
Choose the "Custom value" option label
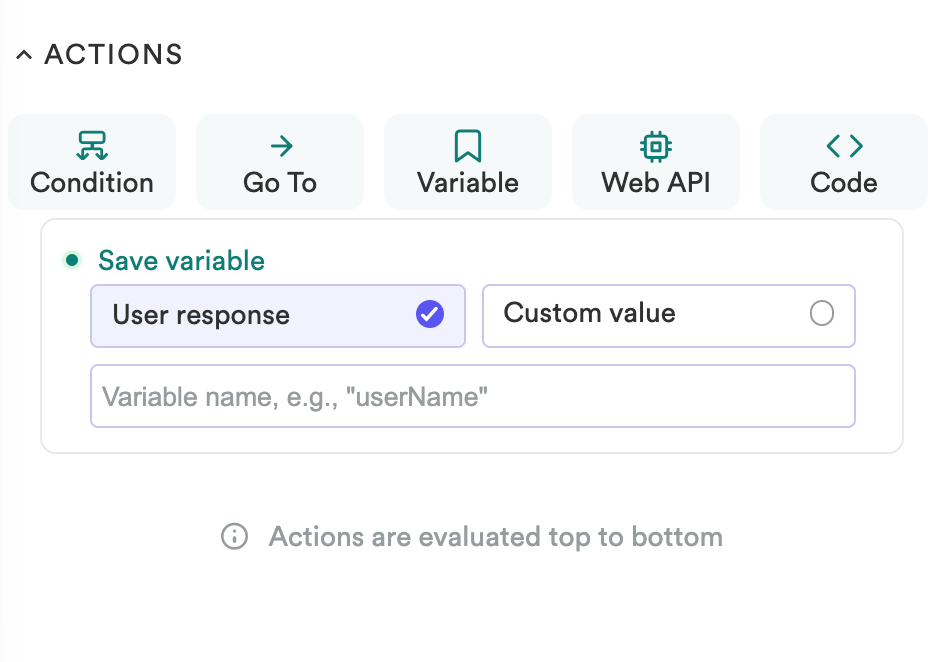[x=590, y=313]
